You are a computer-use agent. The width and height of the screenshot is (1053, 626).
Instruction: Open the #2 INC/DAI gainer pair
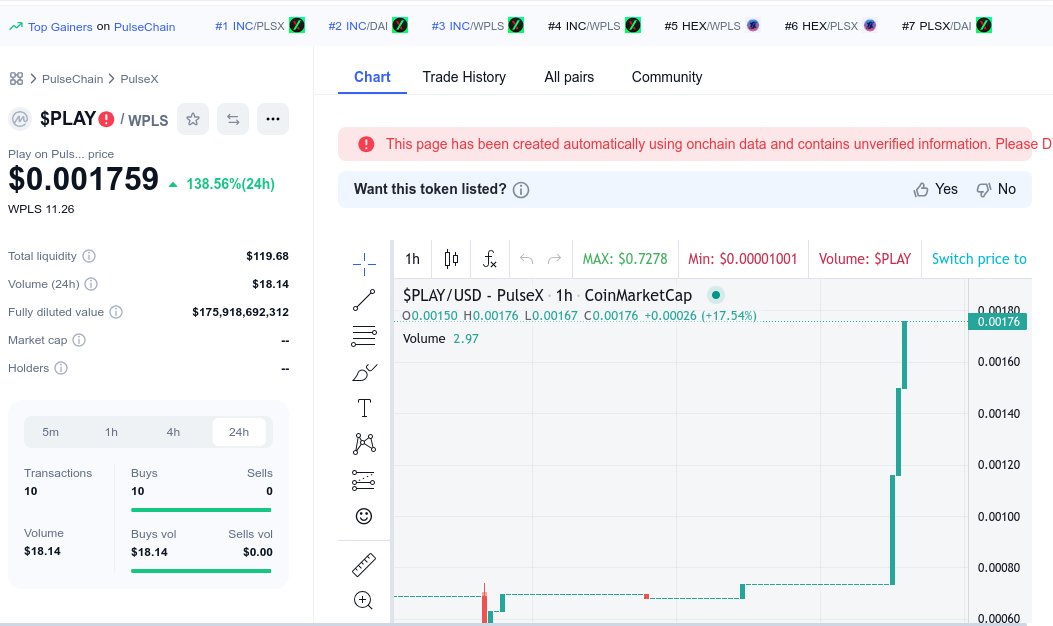[x=368, y=26]
